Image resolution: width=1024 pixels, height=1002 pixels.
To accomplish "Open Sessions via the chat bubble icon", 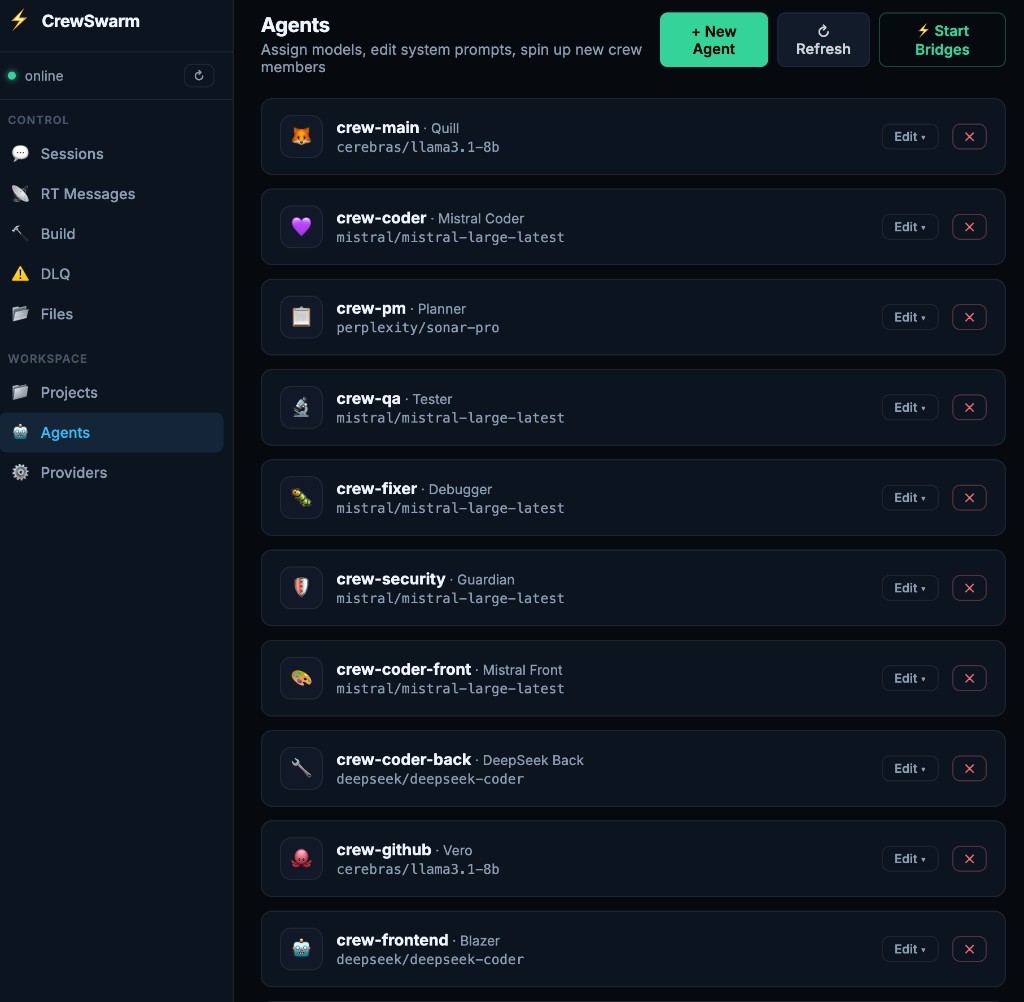I will pyautogui.click(x=20, y=154).
